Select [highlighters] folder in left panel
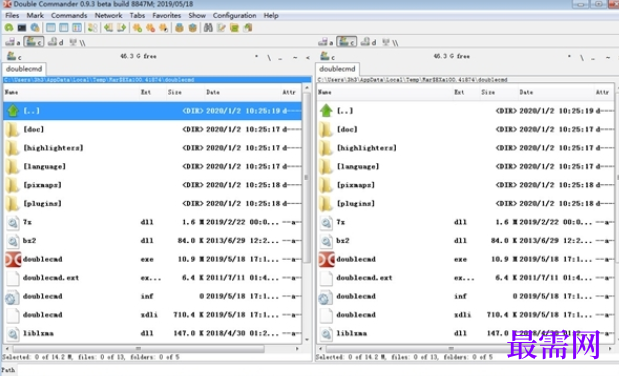Viewport: 619px width, 376px height. [x=152, y=148]
